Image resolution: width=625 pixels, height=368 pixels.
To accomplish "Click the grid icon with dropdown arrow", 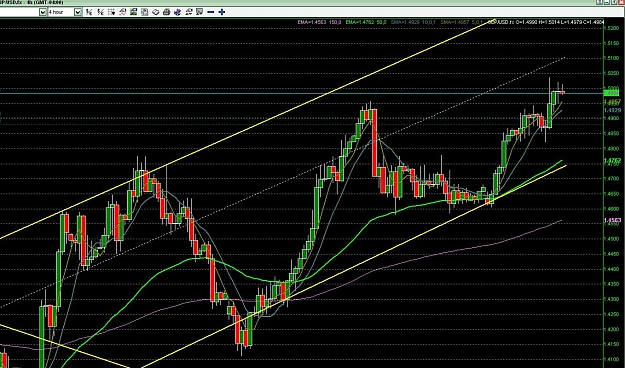I will click(x=112, y=12).
